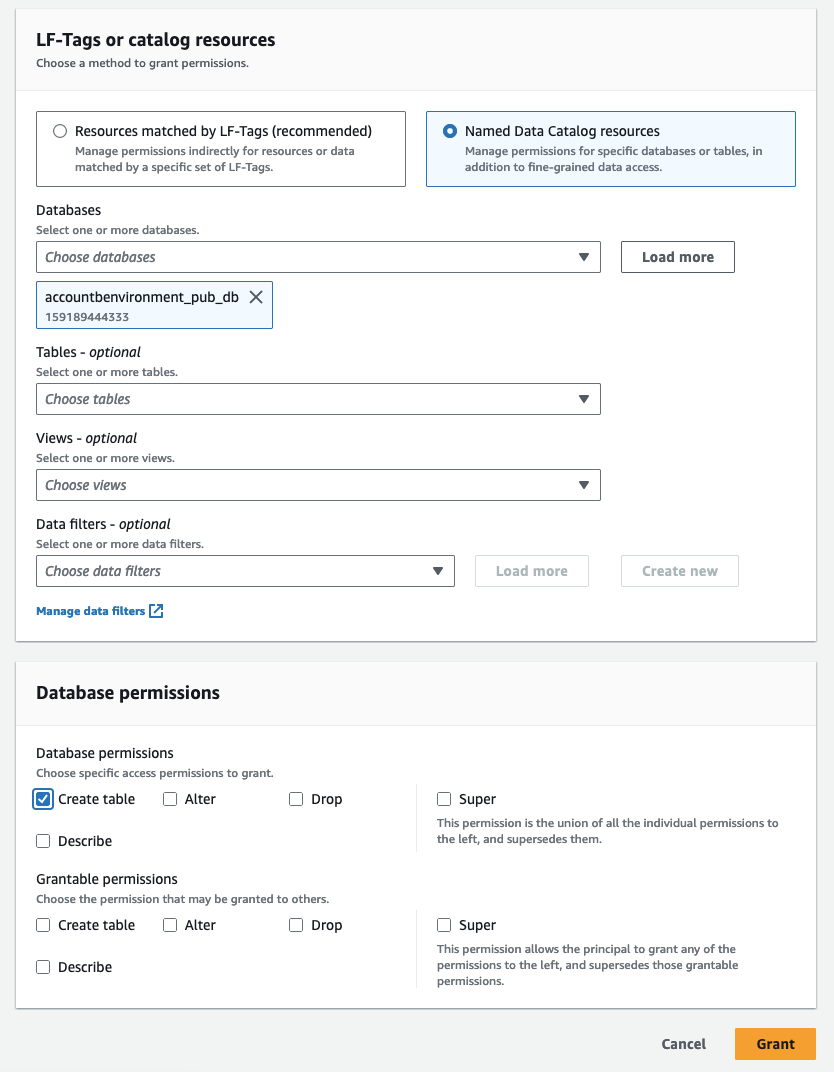Tick the grantable Describe permission

click(43, 967)
